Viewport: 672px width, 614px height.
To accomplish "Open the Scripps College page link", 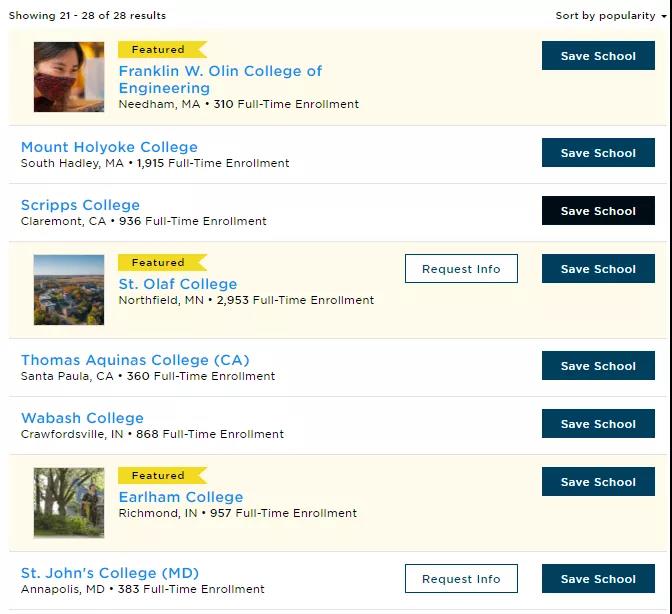I will 80,205.
